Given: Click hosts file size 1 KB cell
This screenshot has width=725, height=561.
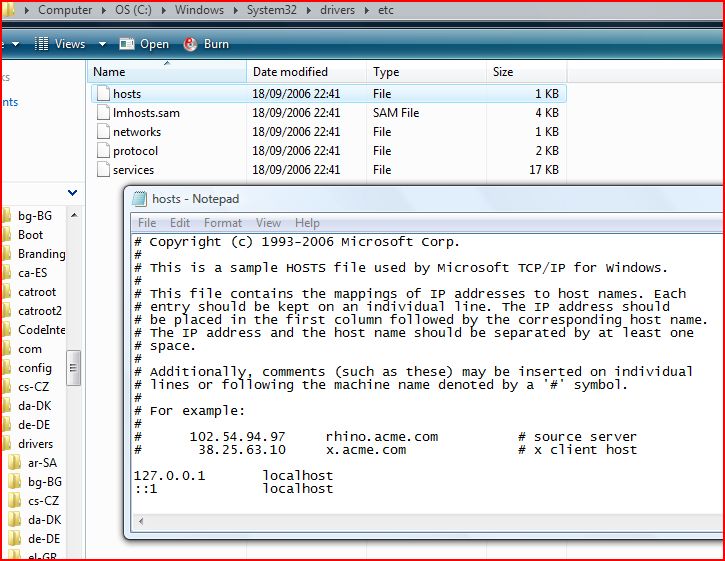Looking at the screenshot, I should point(547,94).
